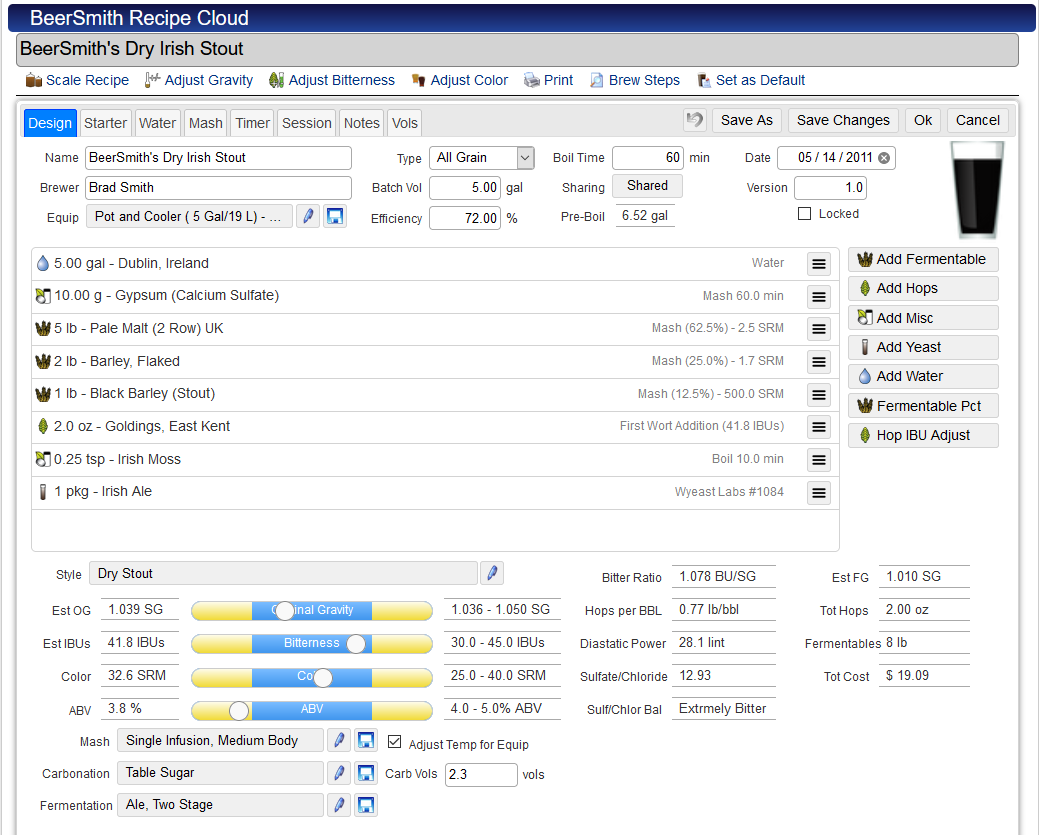Uncheck Adjust Temp for Equip

[394, 742]
